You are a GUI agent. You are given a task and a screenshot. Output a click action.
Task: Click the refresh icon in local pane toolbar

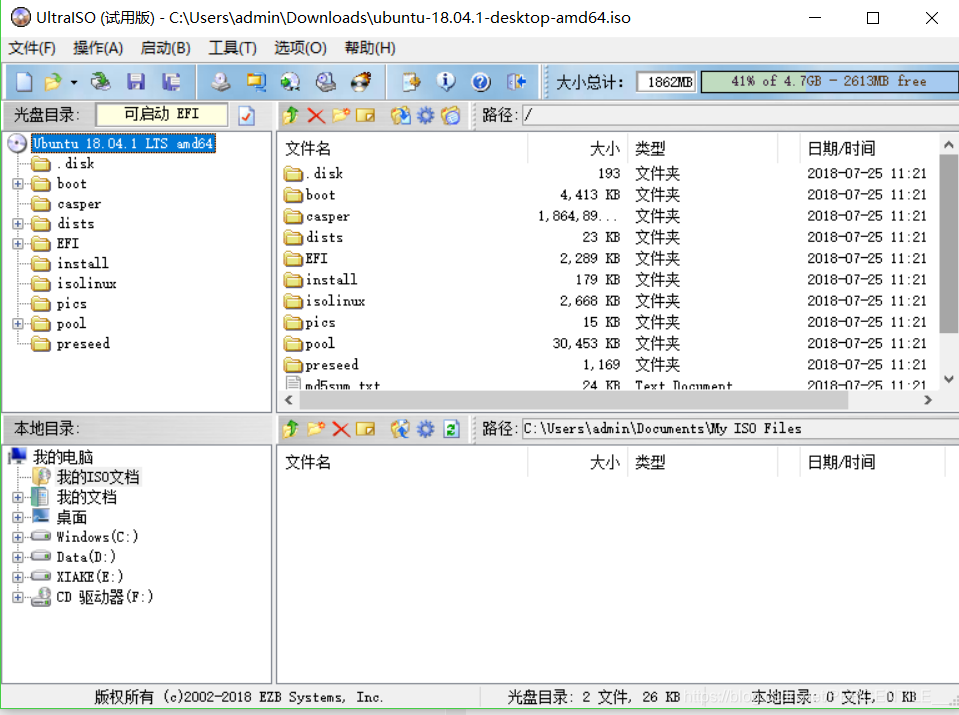point(451,429)
